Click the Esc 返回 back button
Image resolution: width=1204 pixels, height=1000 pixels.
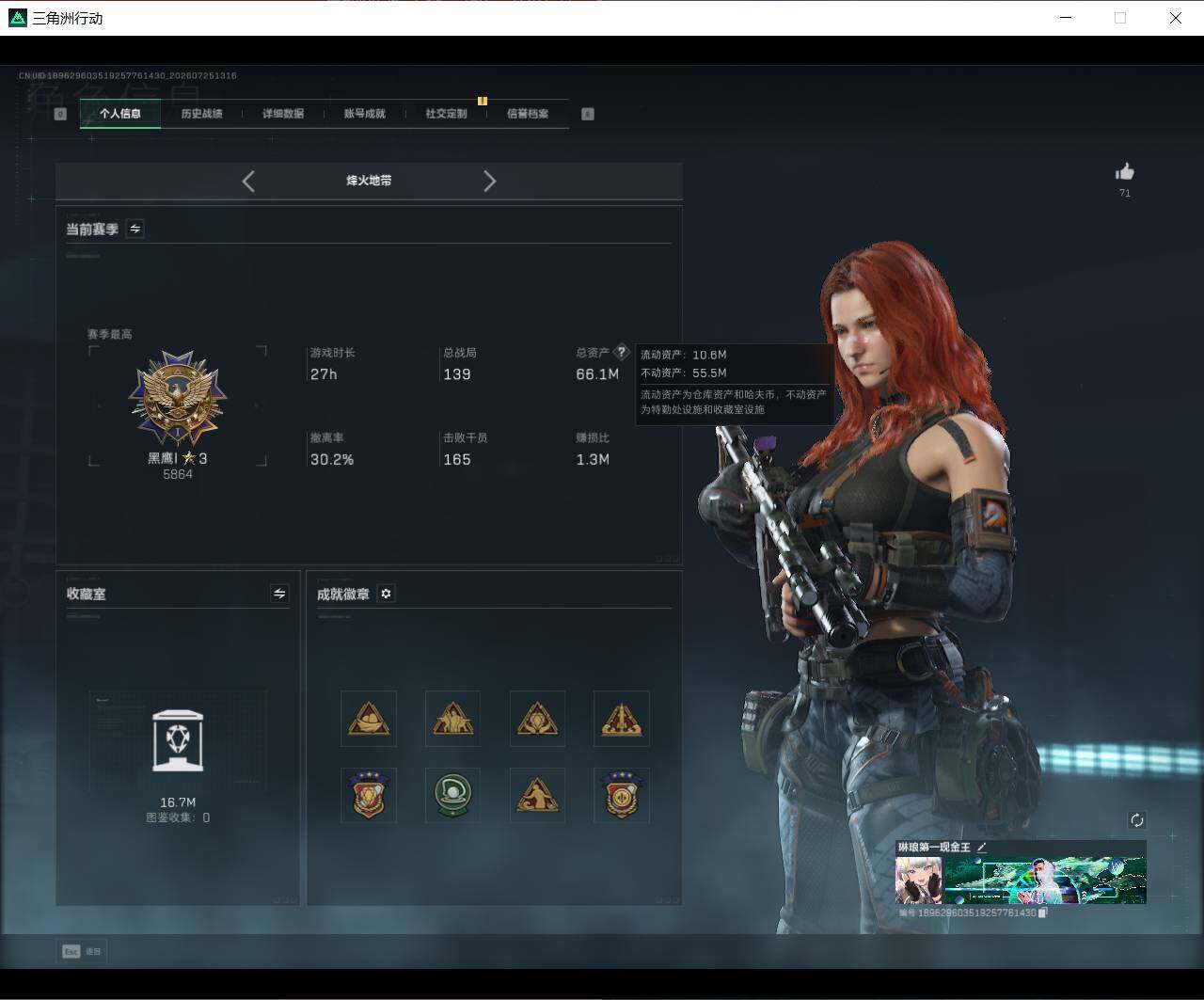(x=82, y=951)
